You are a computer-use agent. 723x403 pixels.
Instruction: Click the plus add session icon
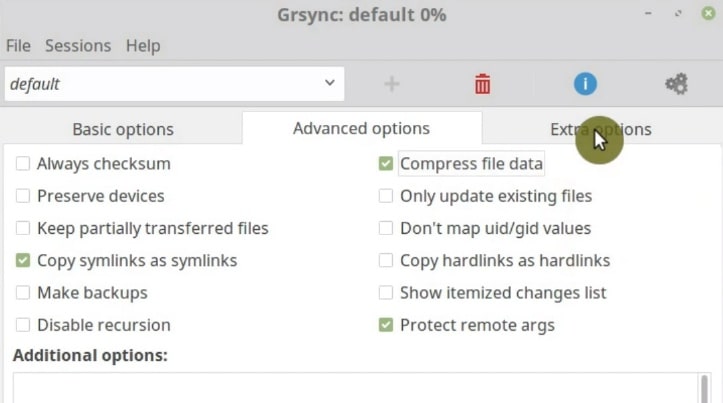coord(391,84)
